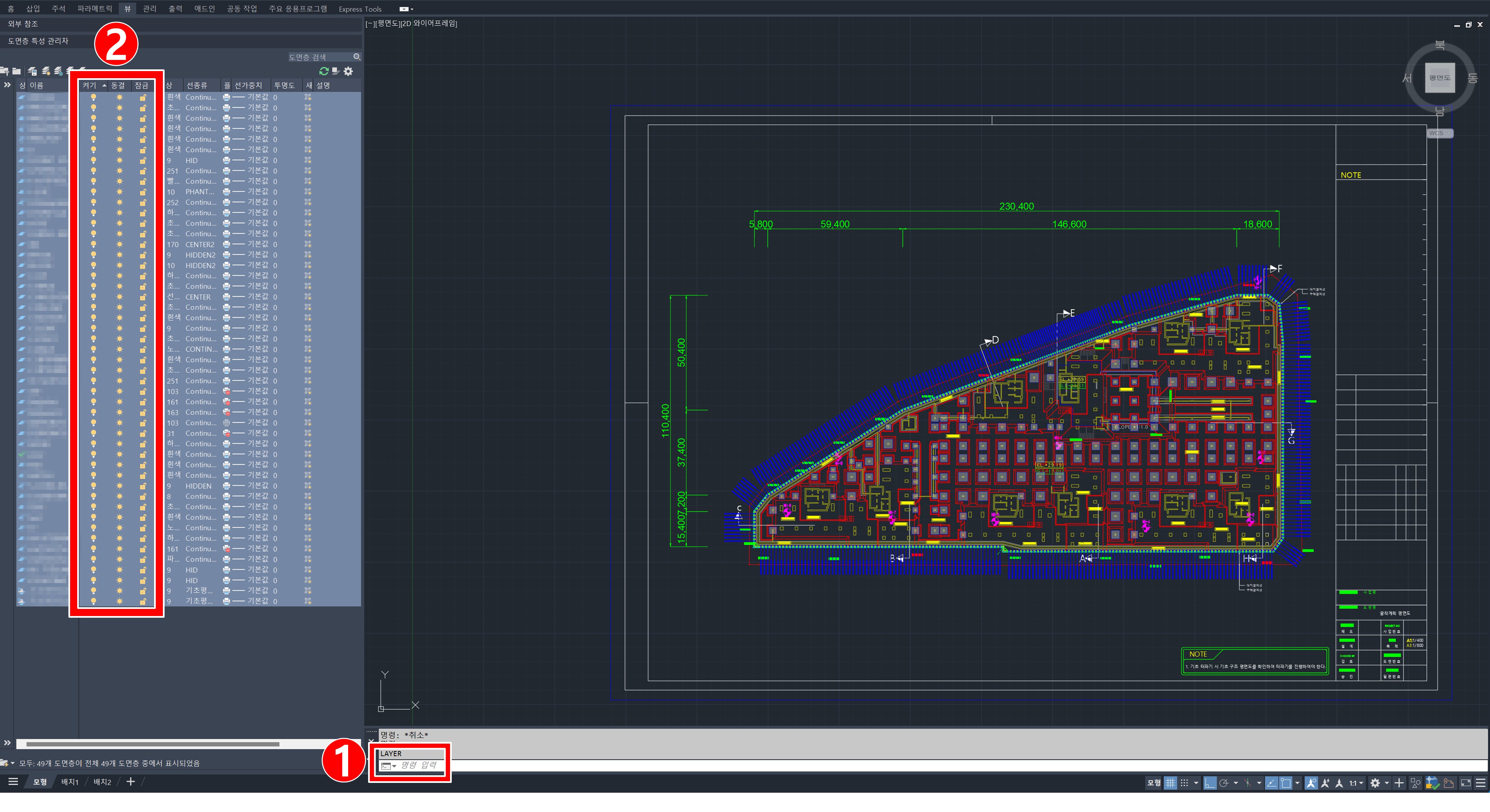The width and height of the screenshot is (1490, 812).
Task: Open the status bar customization hamburger menu
Action: click(1481, 783)
